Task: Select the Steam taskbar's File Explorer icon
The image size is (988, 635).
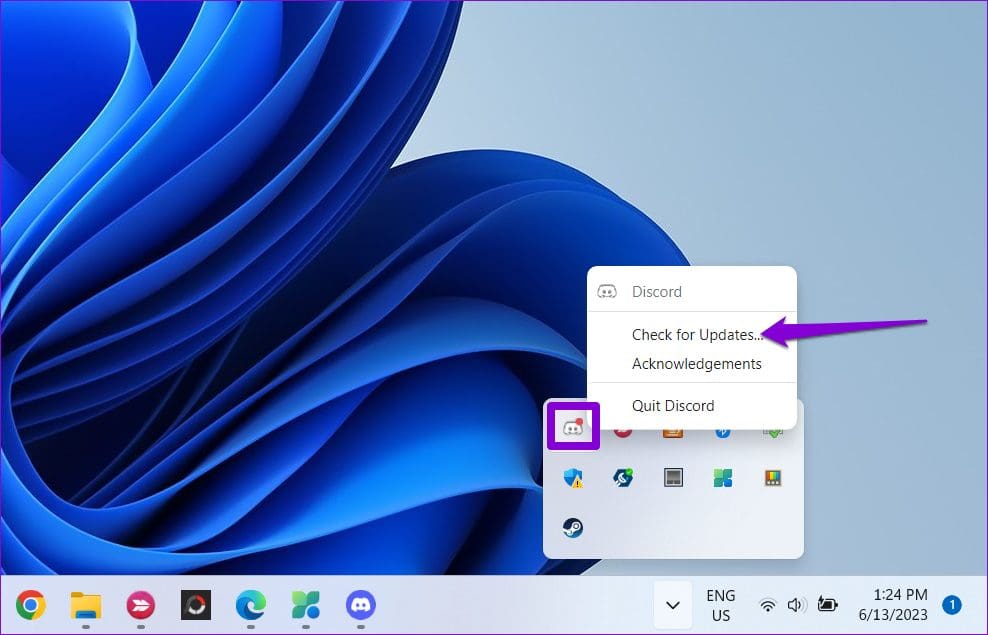Action: tap(84, 605)
